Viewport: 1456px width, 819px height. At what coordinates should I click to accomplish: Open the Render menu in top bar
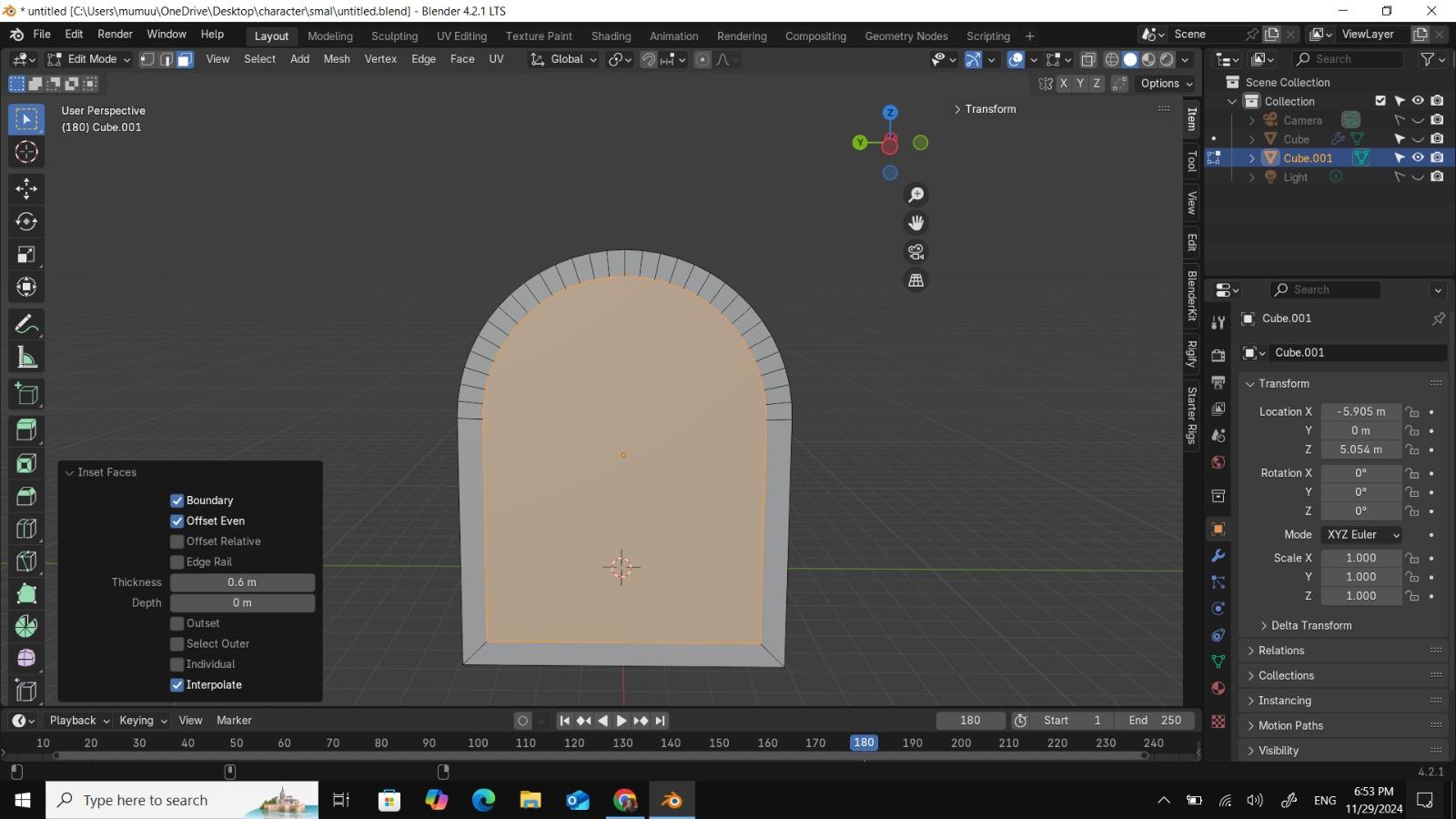click(115, 35)
